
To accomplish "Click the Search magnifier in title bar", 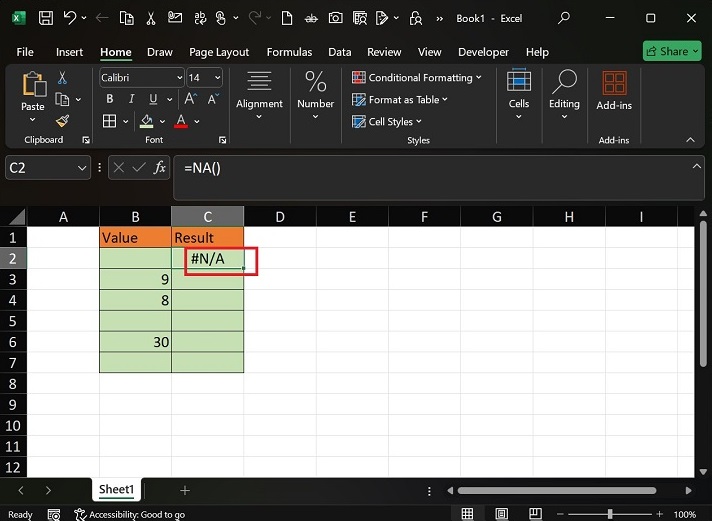I will [564, 18].
